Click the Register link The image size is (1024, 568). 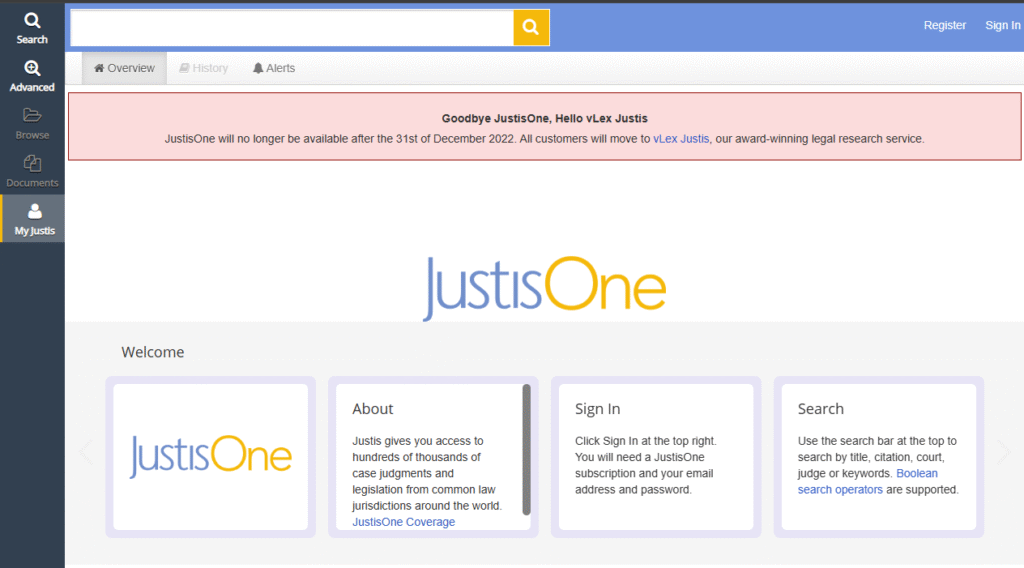[944, 25]
